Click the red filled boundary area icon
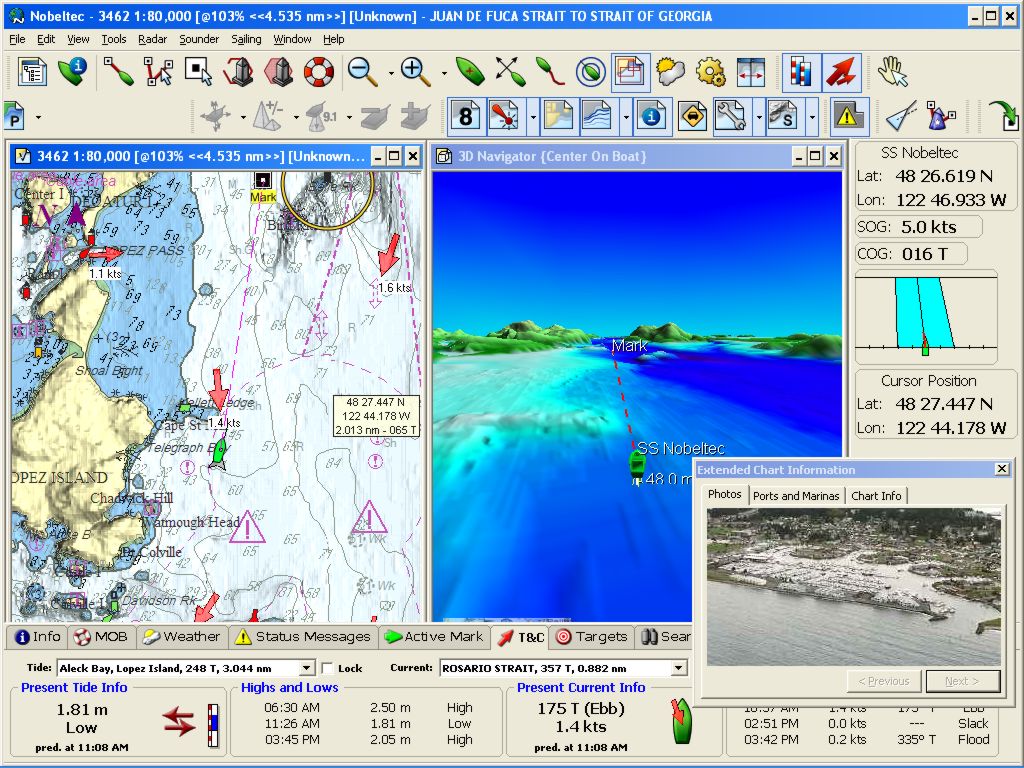 279,72
